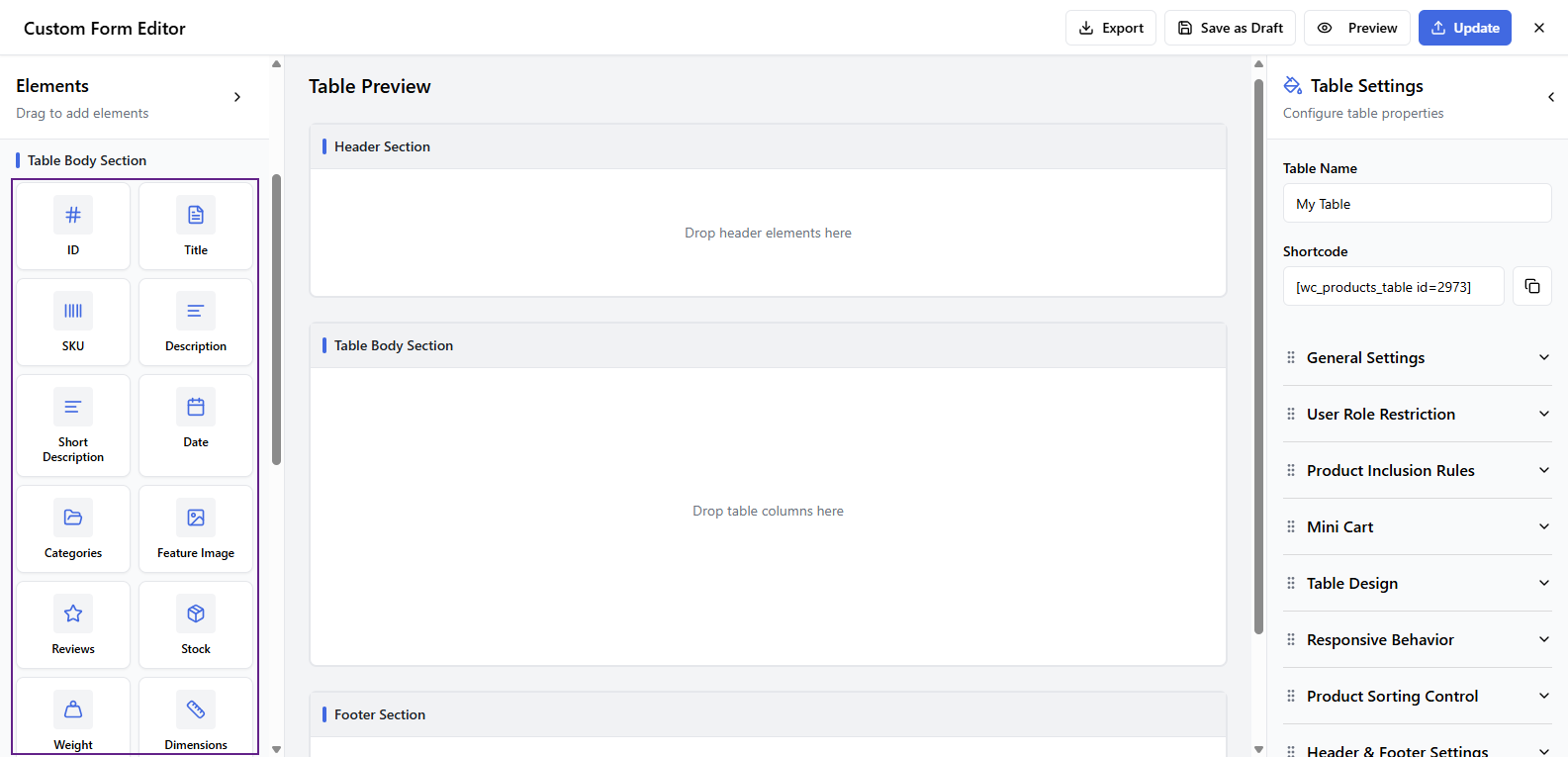This screenshot has width=1568, height=757.
Task: Click the Stock box element
Action: (196, 624)
